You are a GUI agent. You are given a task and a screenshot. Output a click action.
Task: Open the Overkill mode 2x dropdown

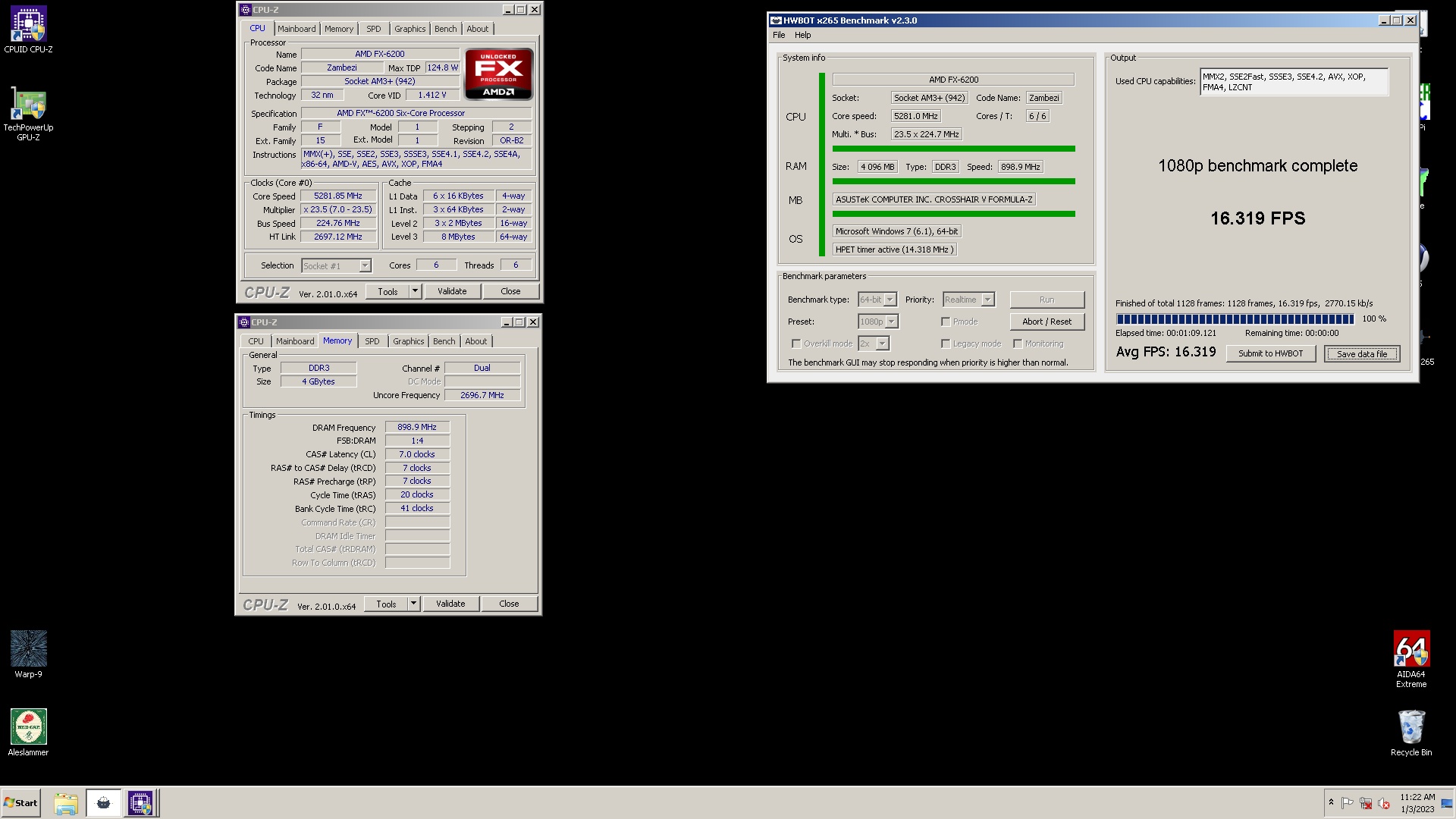pos(882,344)
